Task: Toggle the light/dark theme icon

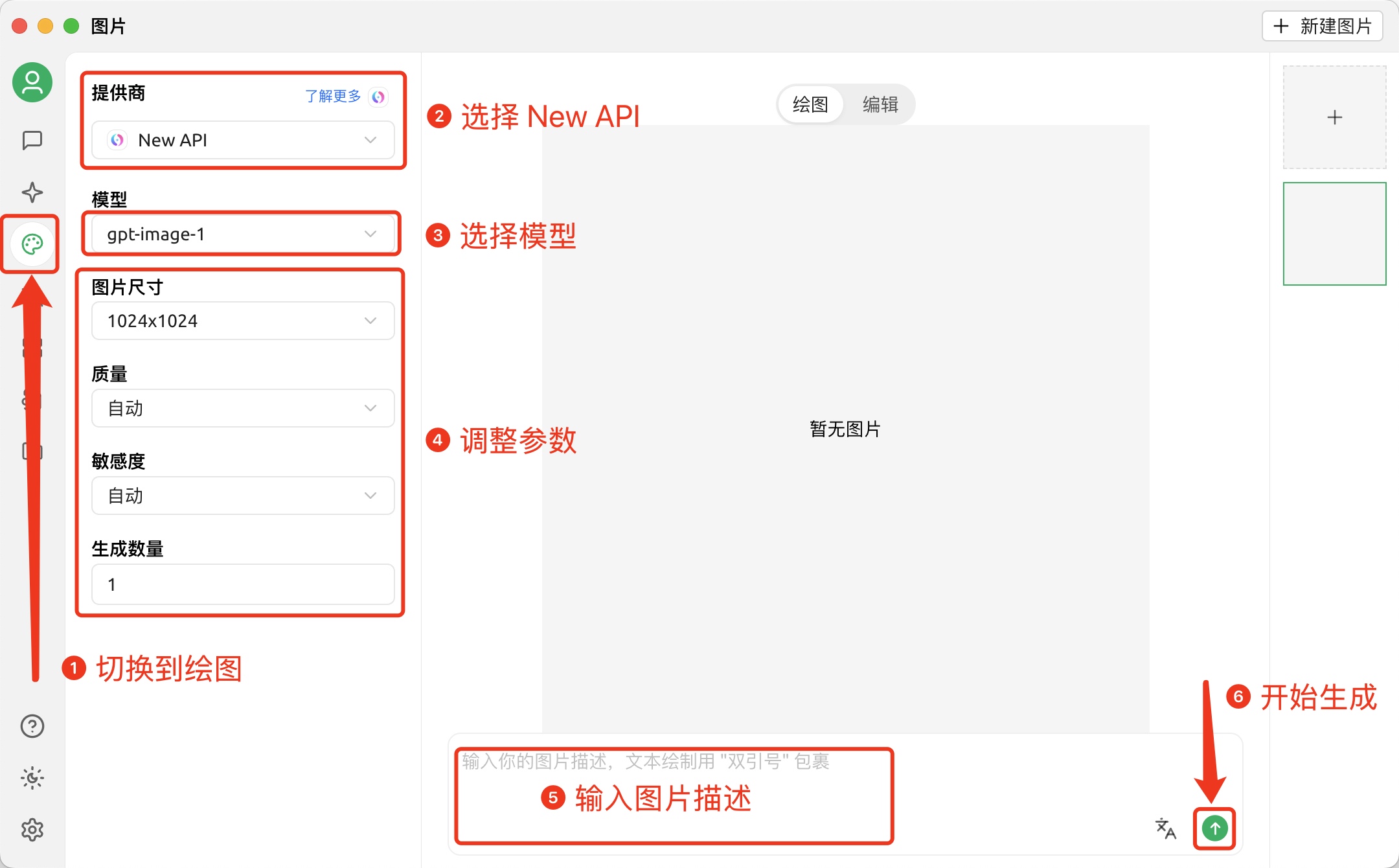Action: [x=32, y=778]
